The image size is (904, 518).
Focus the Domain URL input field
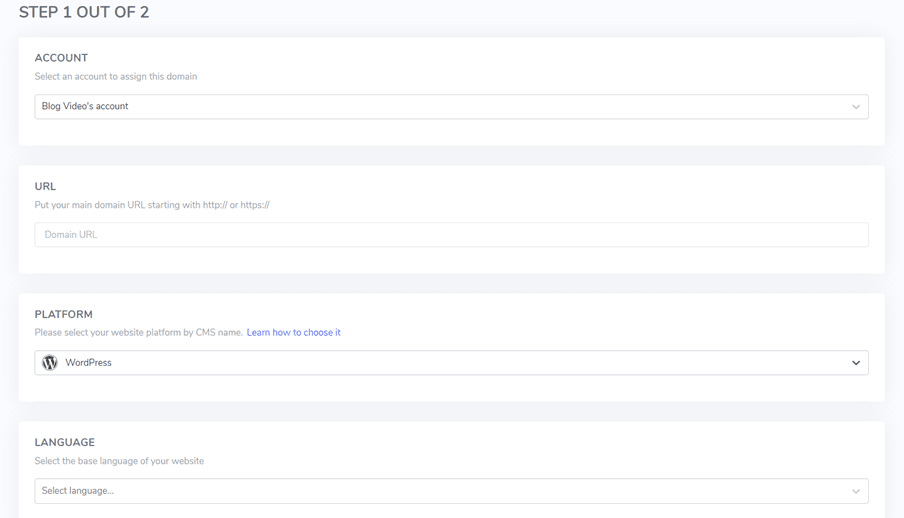pos(451,235)
